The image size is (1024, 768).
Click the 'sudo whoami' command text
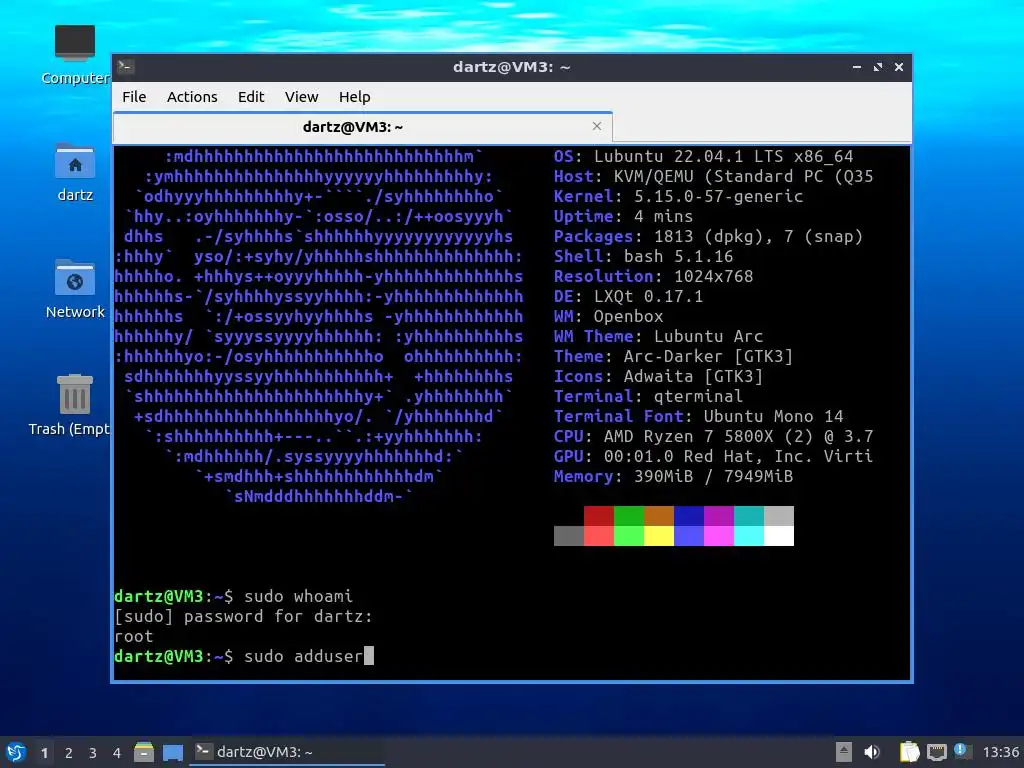298,596
